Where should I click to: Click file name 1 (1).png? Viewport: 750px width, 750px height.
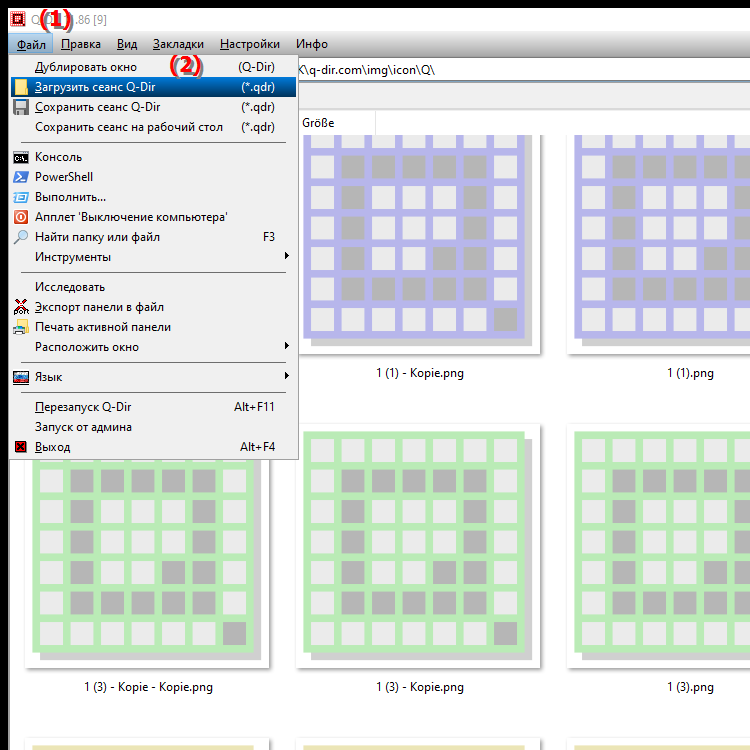[690, 373]
